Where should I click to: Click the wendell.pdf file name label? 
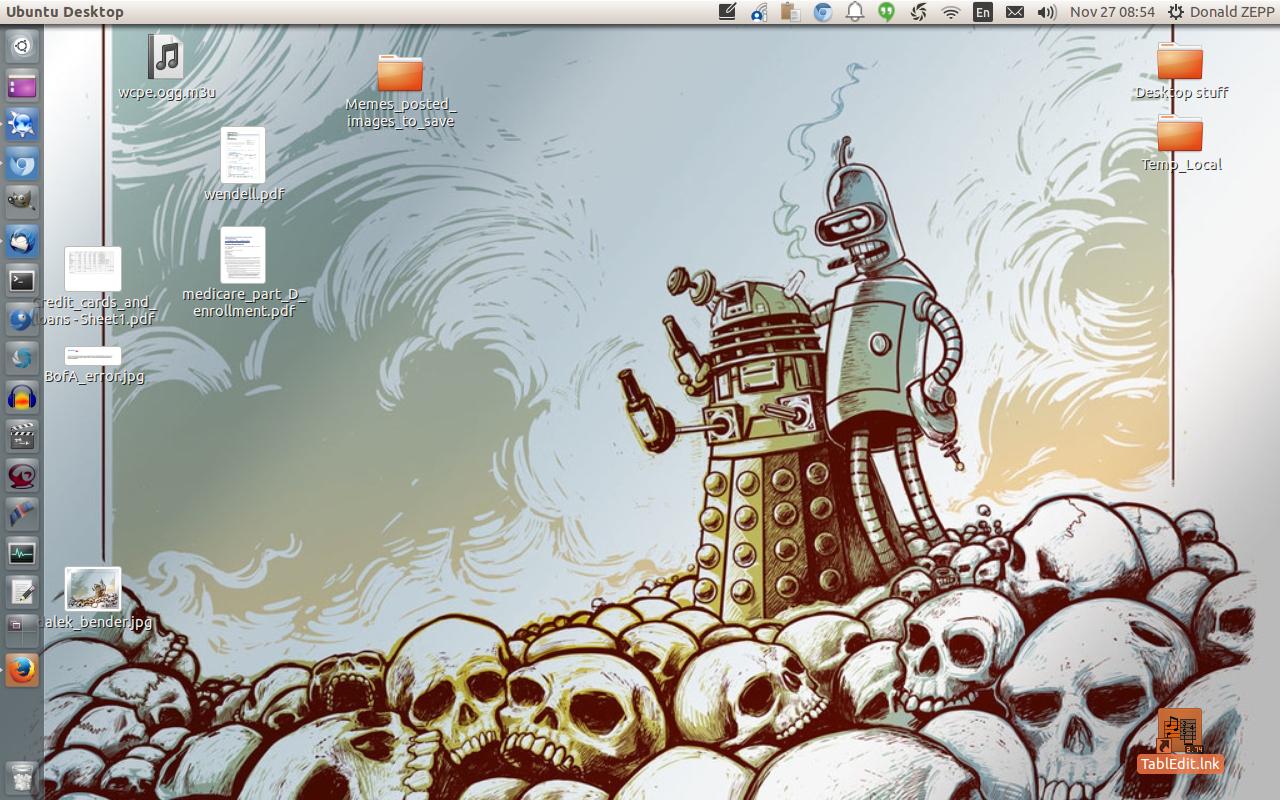point(244,194)
